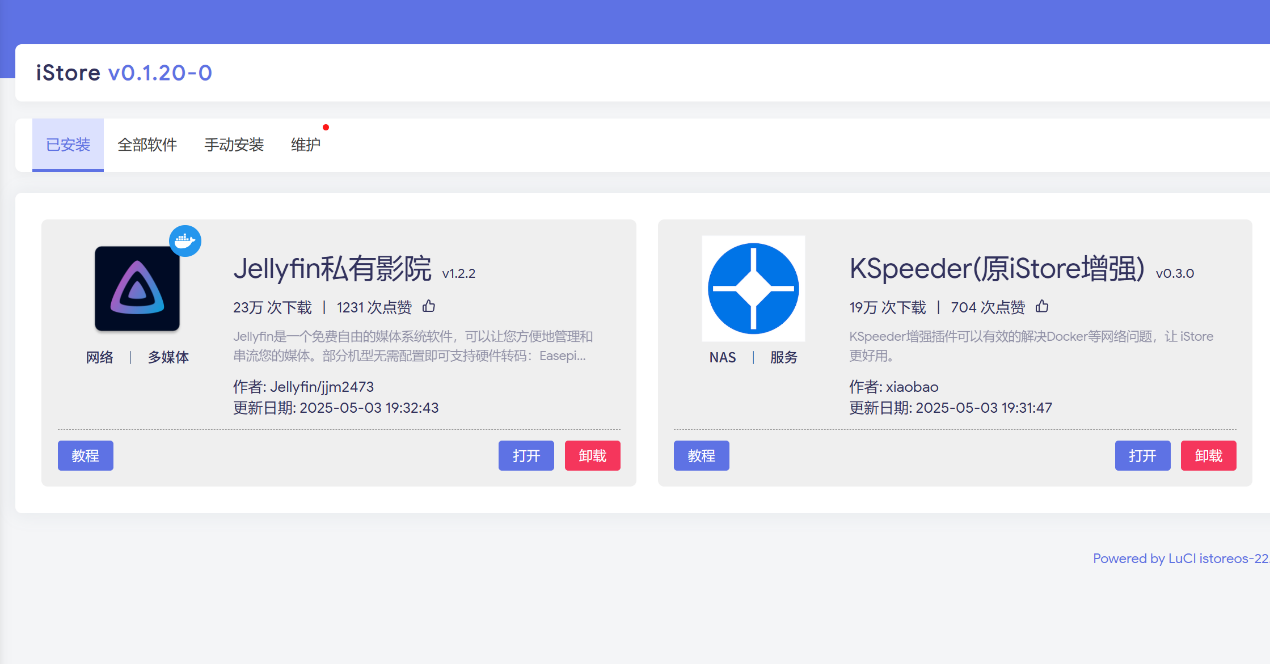Click the 多媒体 category tag under Jellyfin
Viewport: 1270px width, 664px height.
pos(168,357)
